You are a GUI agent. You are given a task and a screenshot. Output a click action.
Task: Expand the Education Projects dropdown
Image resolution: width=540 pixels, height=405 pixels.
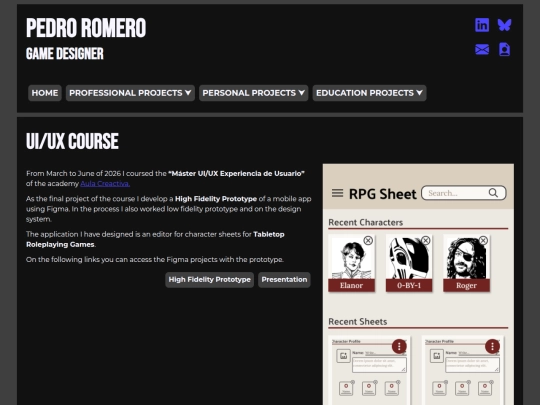point(369,93)
